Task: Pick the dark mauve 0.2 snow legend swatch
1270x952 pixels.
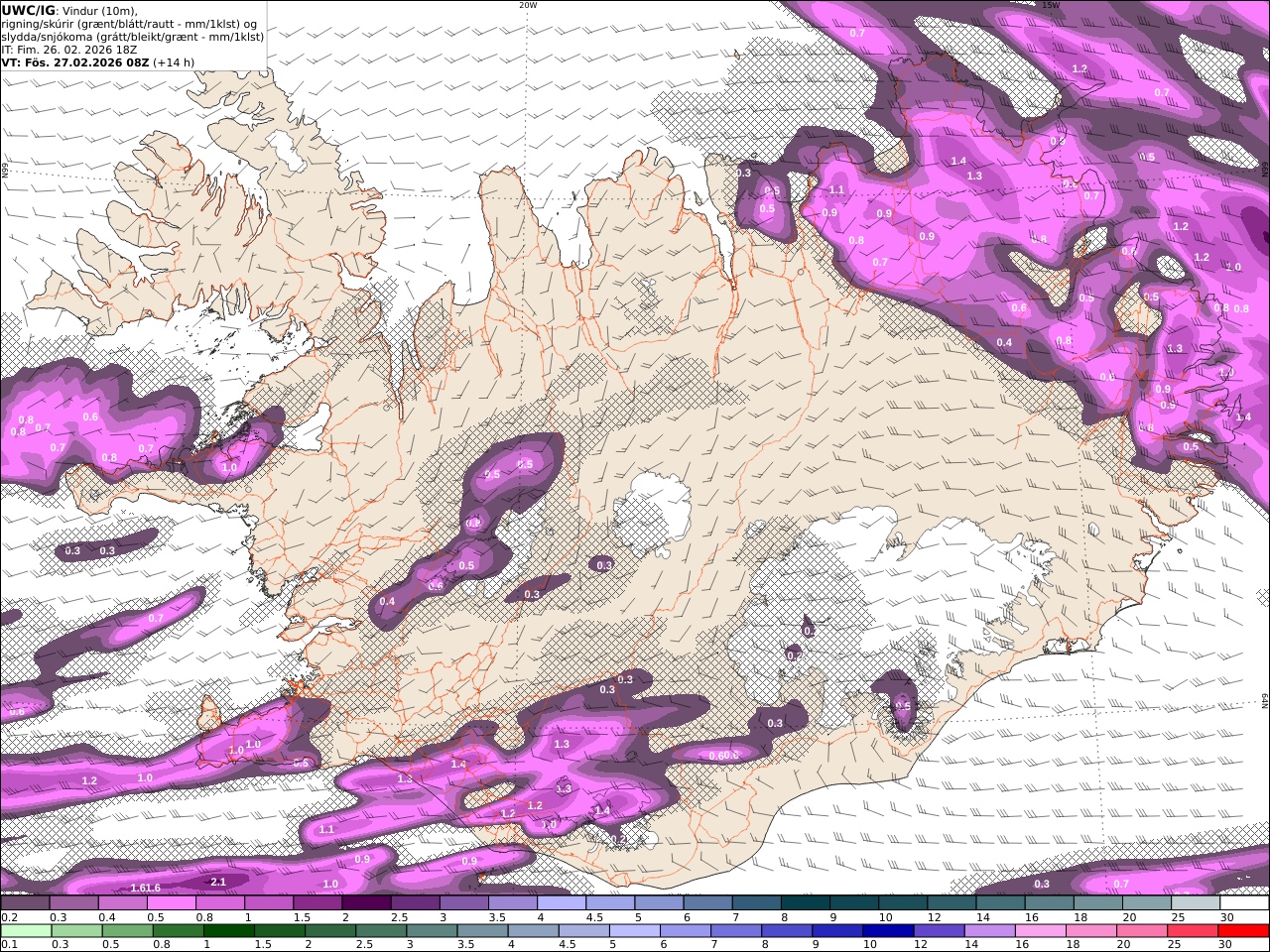Action: tap(24, 903)
